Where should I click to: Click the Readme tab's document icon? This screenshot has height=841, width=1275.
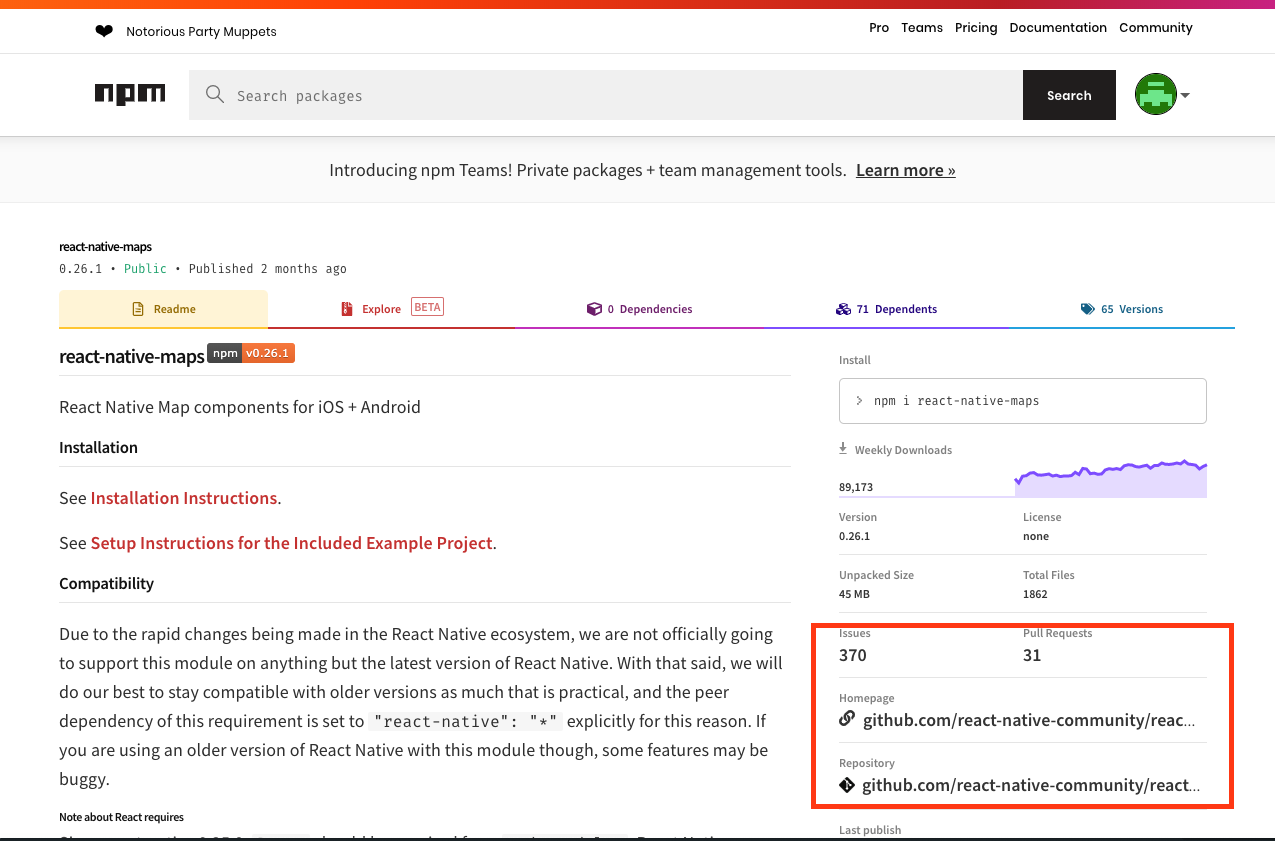tap(138, 309)
